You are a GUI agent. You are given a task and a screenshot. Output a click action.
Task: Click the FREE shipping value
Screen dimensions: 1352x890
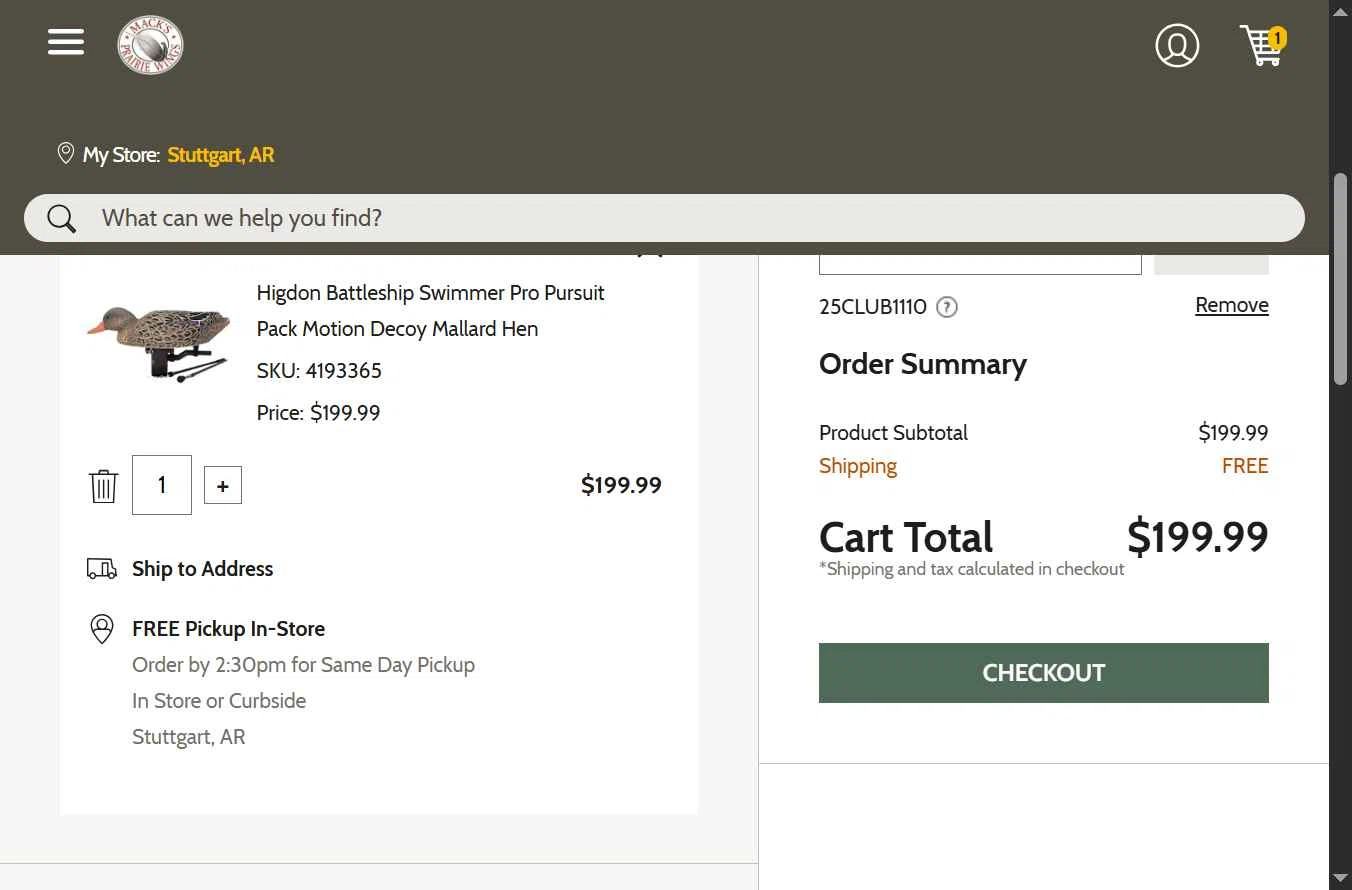tap(1245, 466)
